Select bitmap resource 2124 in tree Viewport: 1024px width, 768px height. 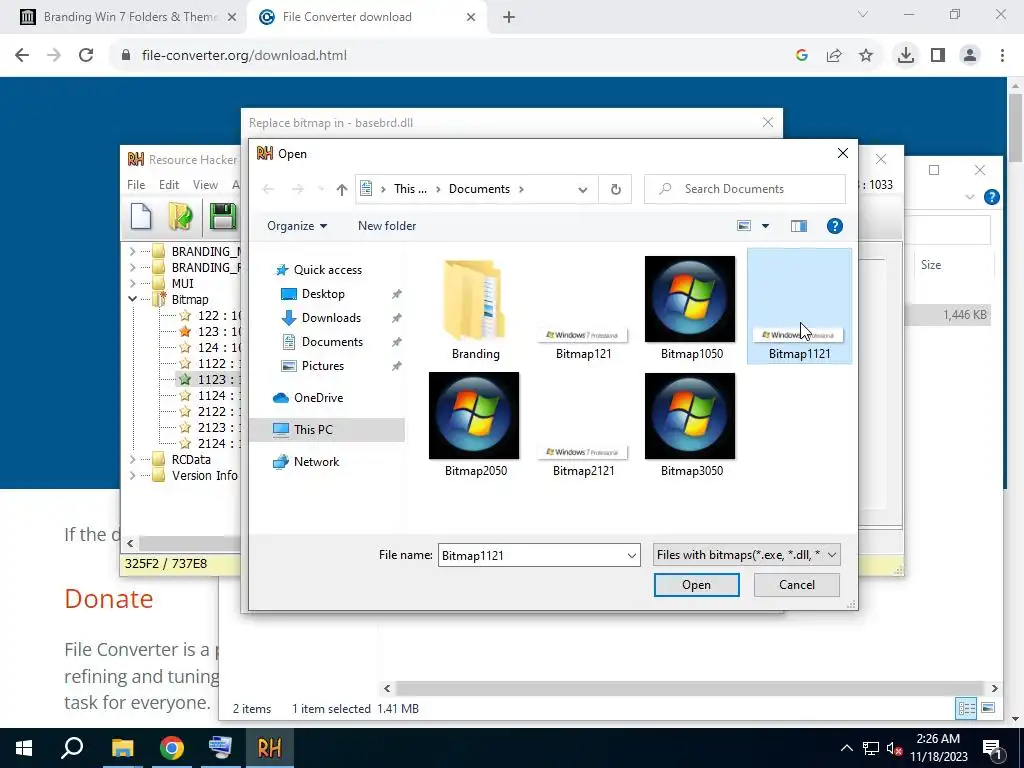(x=210, y=443)
